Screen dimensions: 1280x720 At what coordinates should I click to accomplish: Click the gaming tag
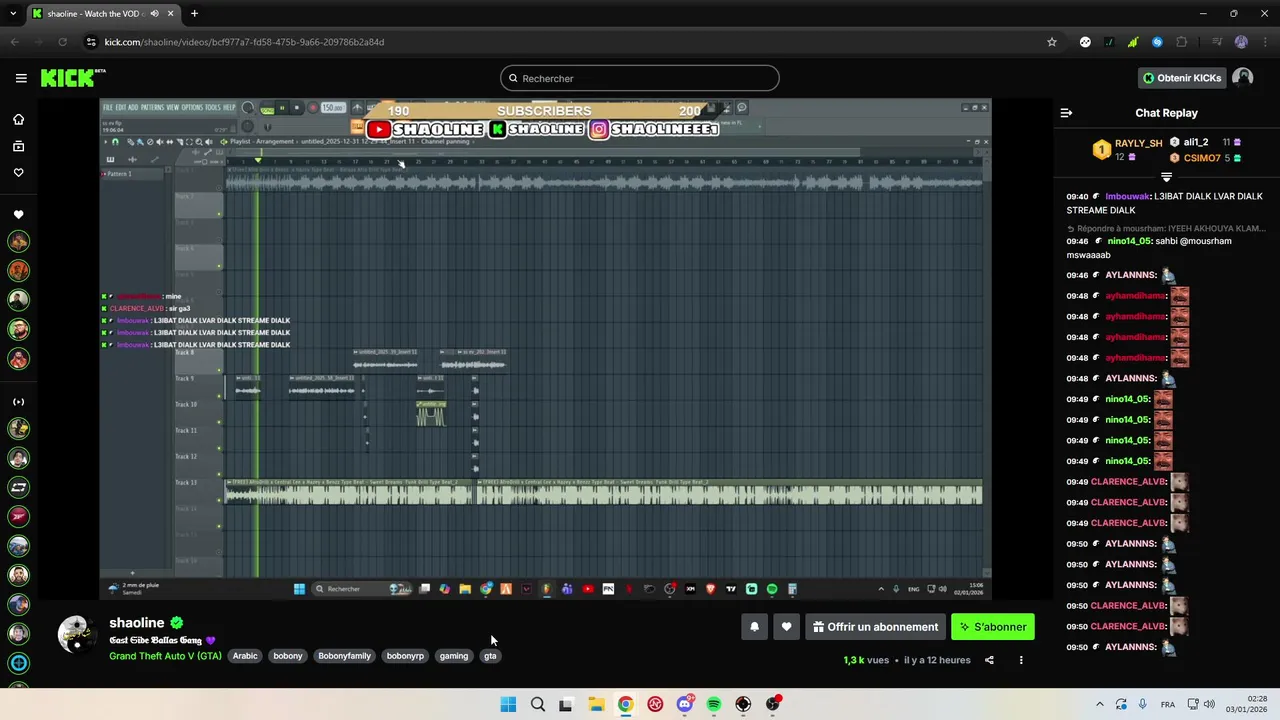coord(454,656)
